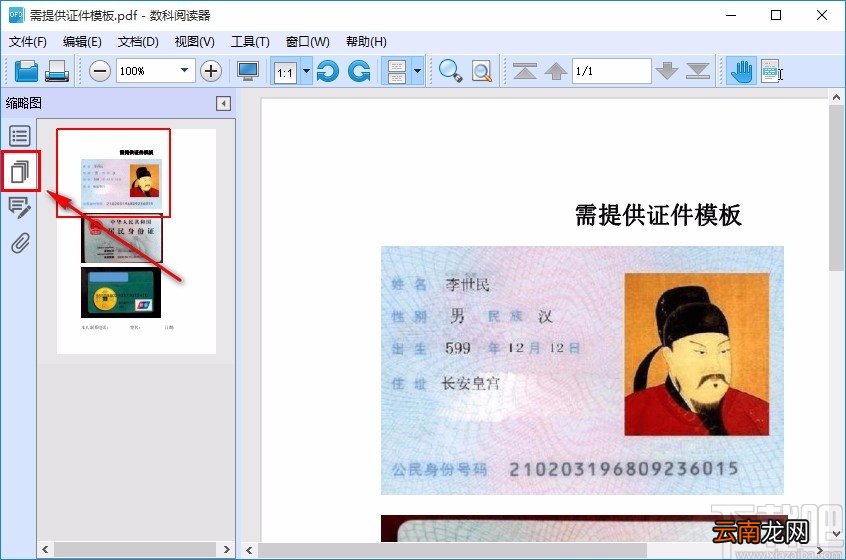Activate the hand pan tool
This screenshot has height=560, width=846.
tap(741, 71)
